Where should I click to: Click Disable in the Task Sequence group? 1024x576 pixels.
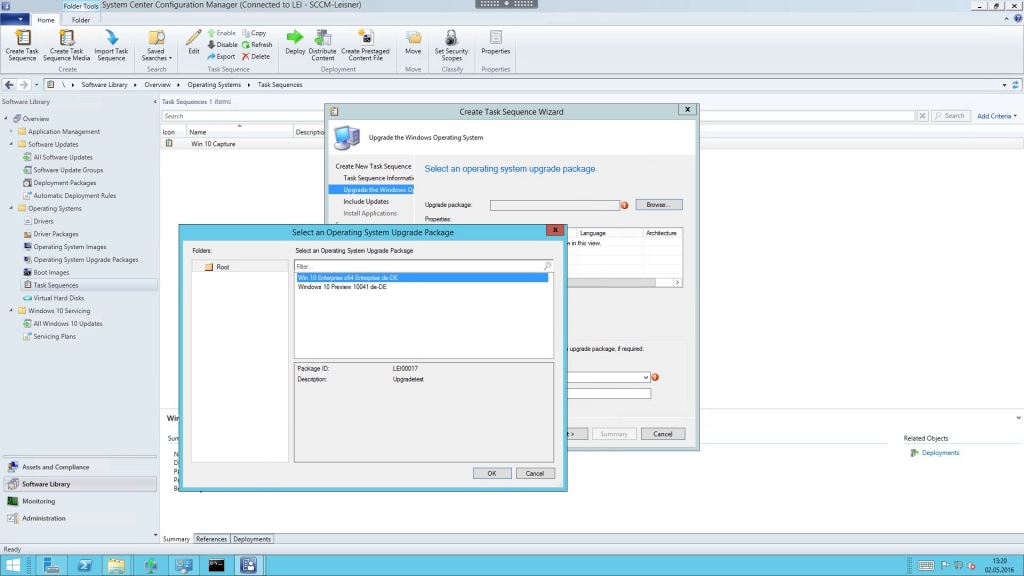coord(222,44)
